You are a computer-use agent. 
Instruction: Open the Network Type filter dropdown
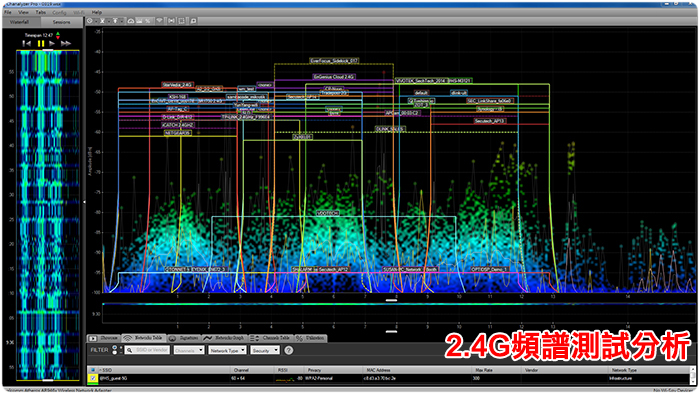pyautogui.click(x=227, y=350)
